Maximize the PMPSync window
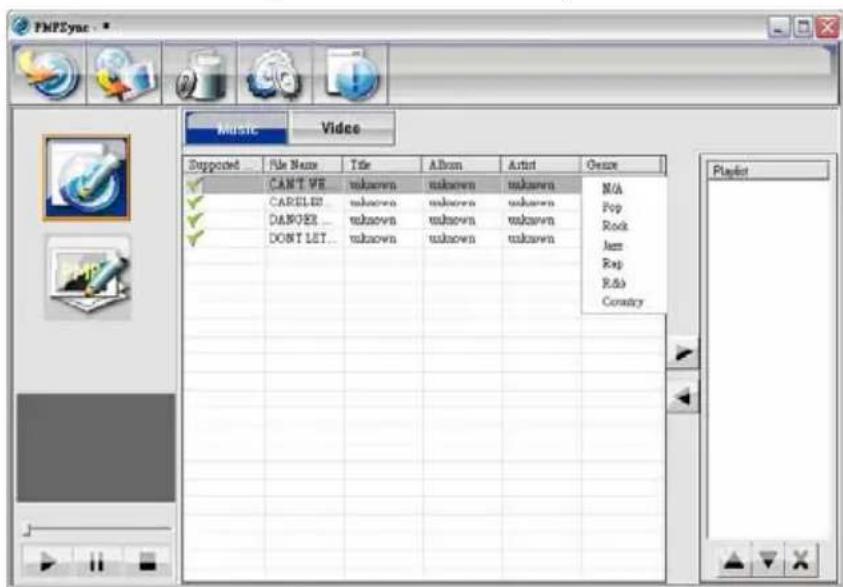Screen dimensions: 843x587 tap(803, 27)
